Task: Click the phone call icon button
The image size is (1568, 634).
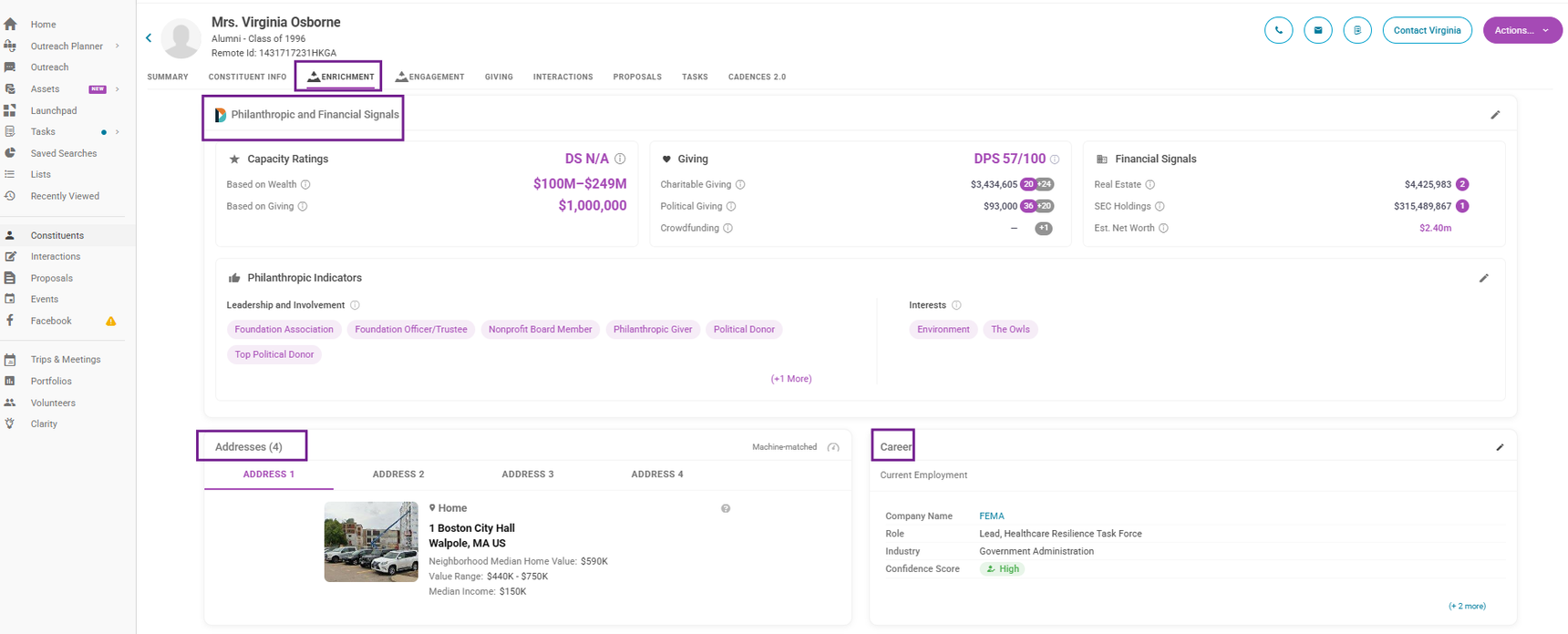Action: tap(1278, 30)
